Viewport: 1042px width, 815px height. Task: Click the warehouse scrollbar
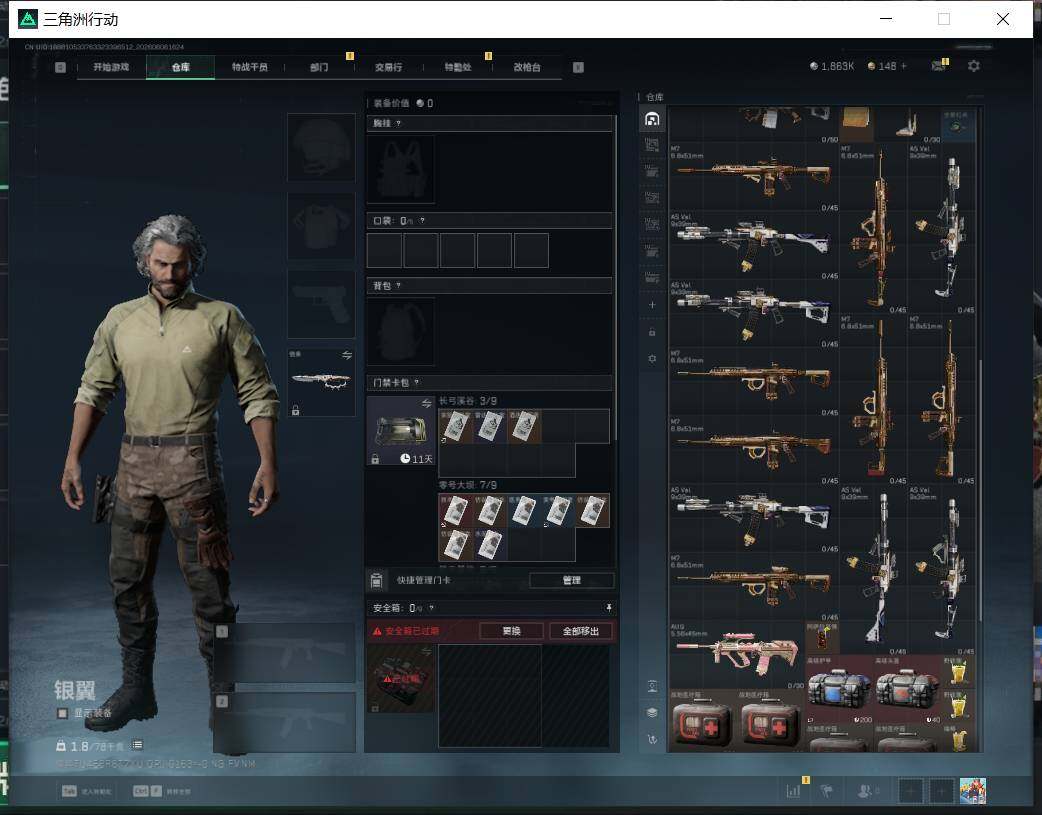pos(981,491)
